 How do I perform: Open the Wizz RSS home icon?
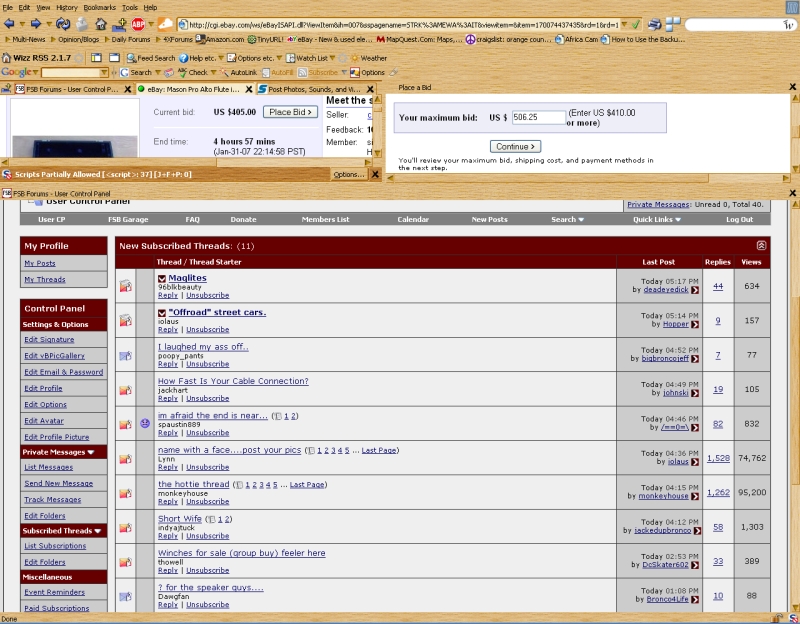[x=7, y=58]
